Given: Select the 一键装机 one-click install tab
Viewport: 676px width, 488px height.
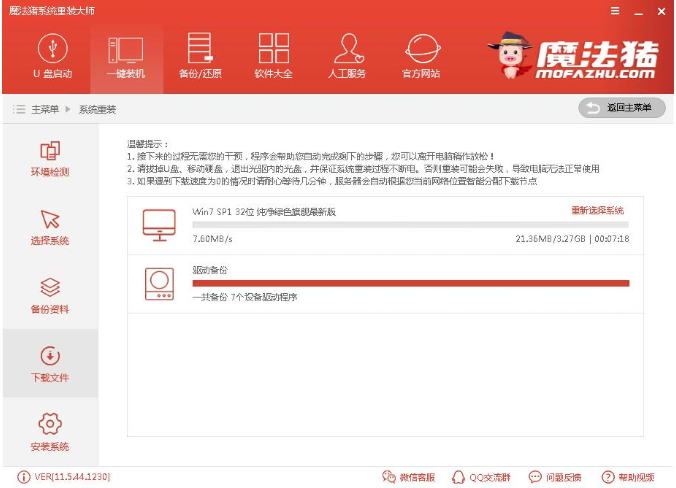Looking at the screenshot, I should click(126, 58).
